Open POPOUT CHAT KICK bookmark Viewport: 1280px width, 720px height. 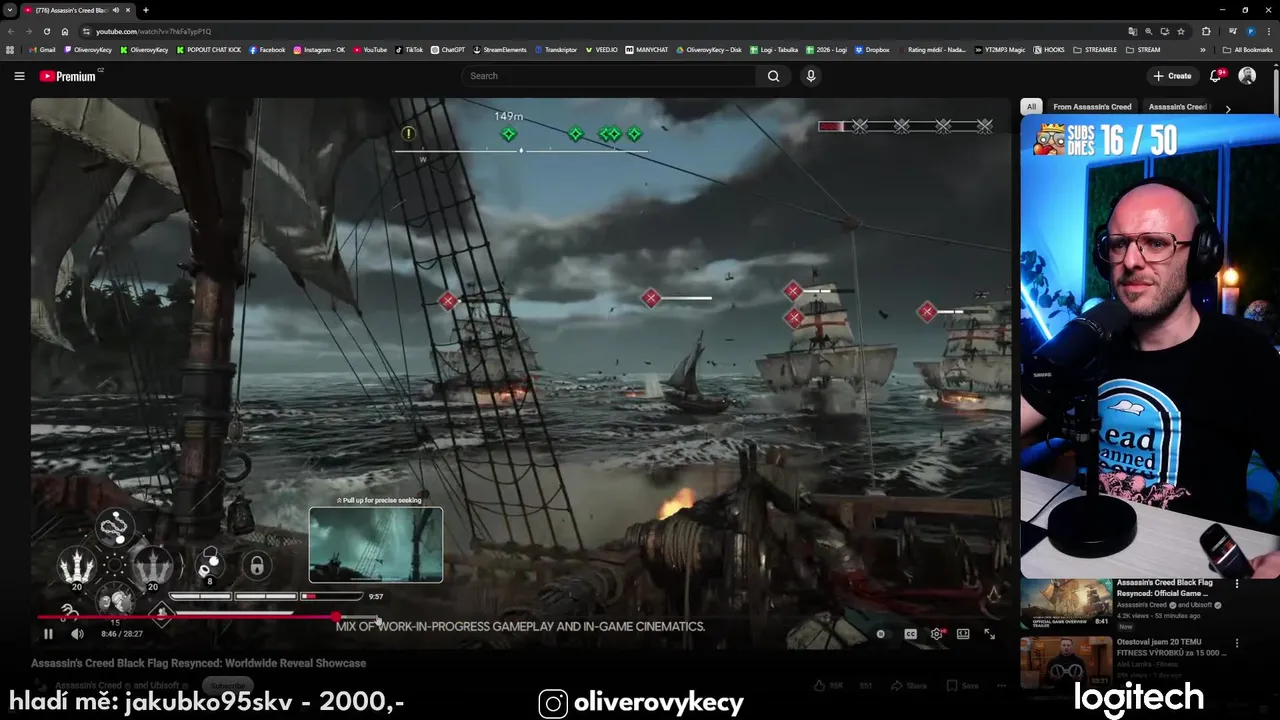(x=209, y=49)
